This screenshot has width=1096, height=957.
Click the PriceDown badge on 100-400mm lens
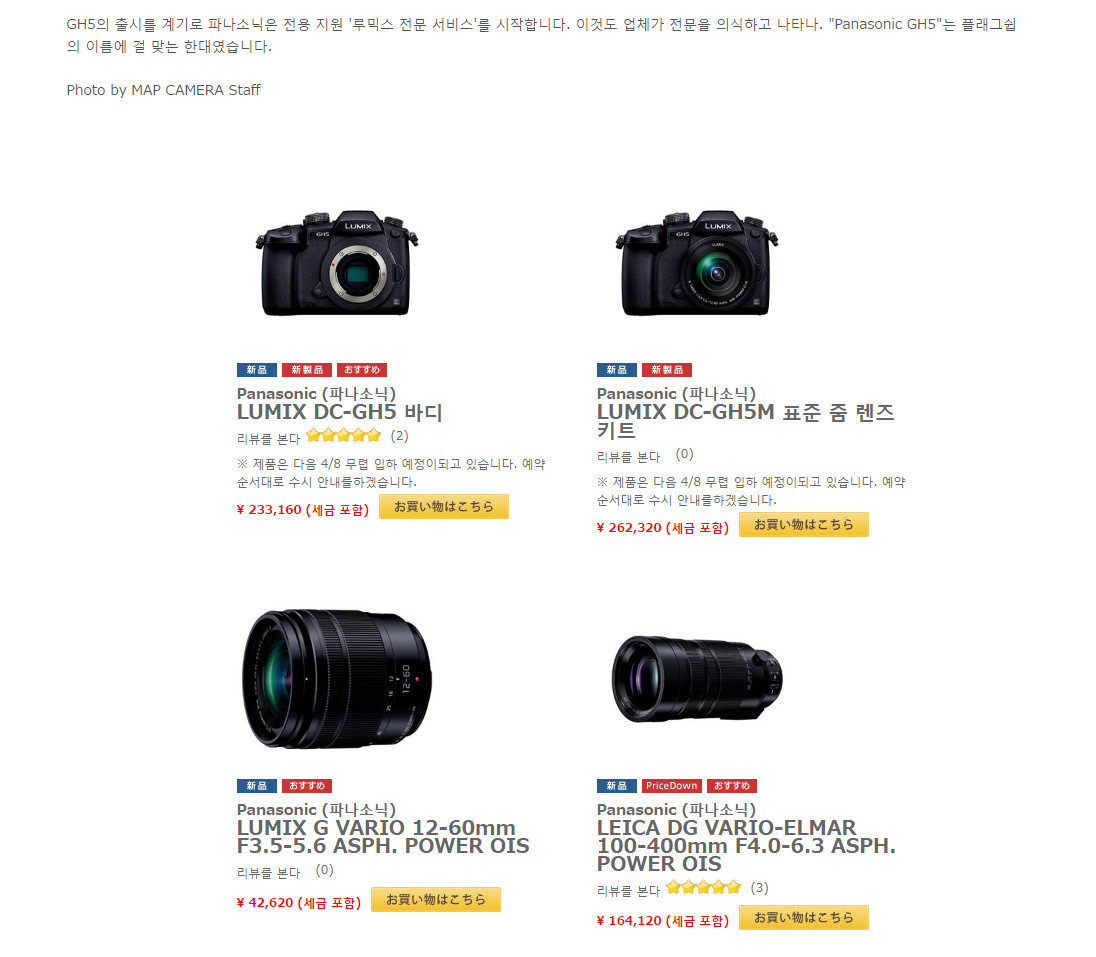(x=672, y=786)
